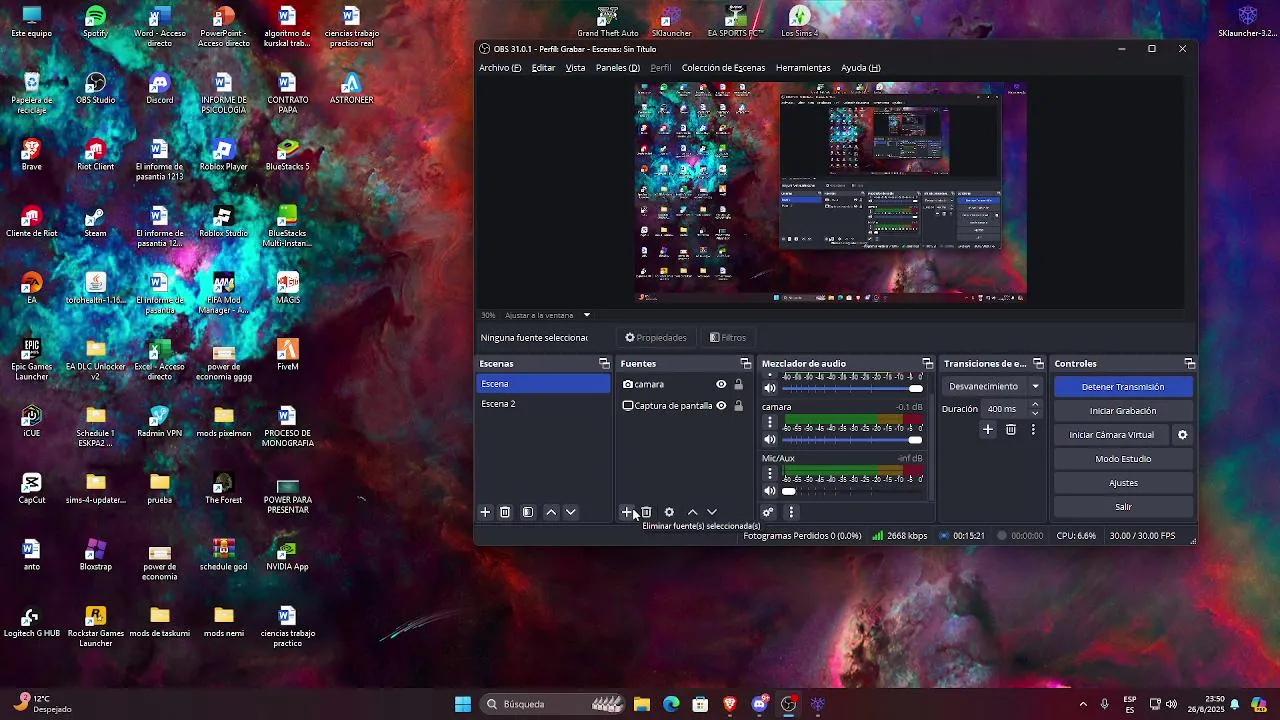
Task: Pop out the Controles dock panel
Action: coord(1189,364)
